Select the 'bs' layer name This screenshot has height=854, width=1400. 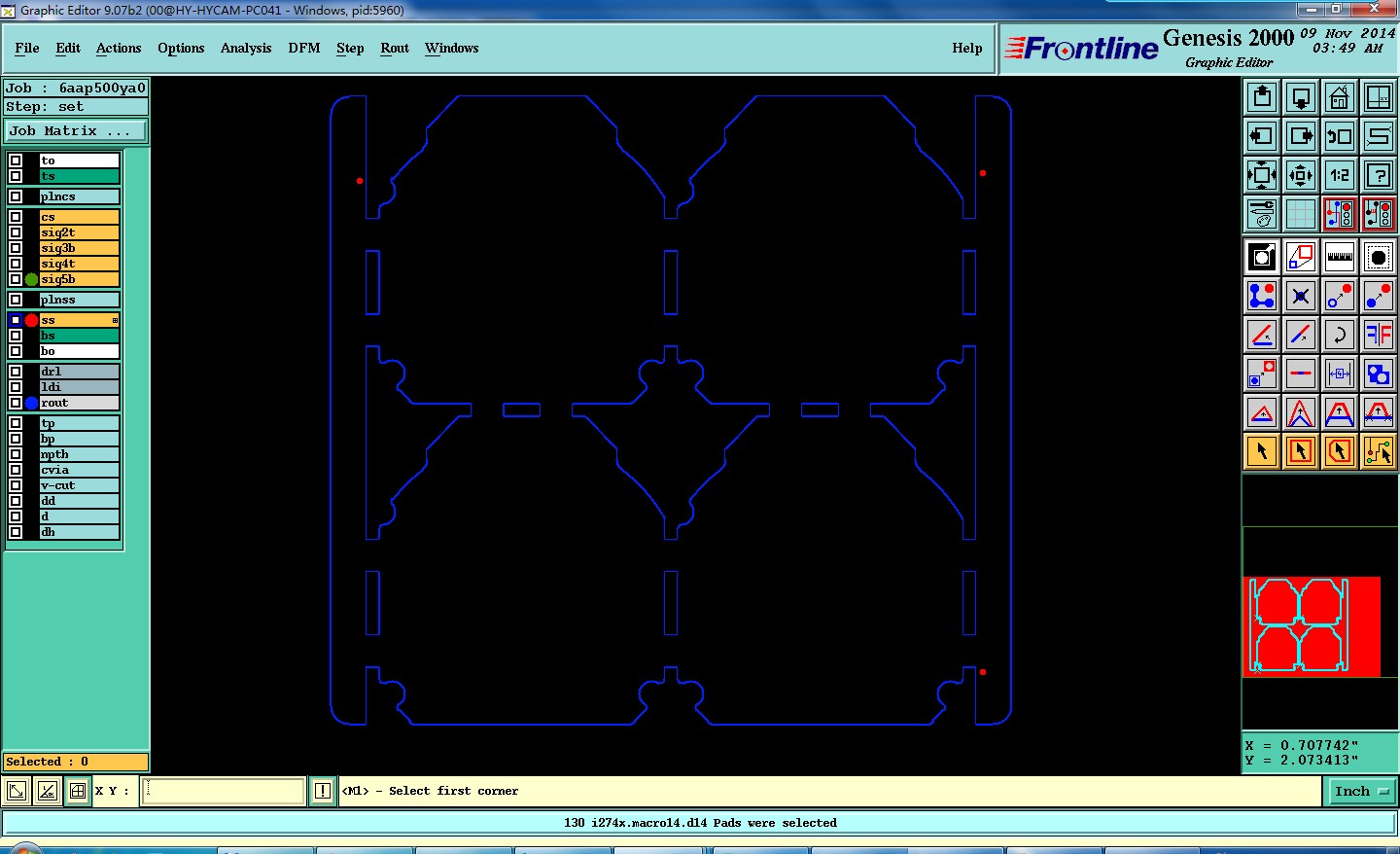click(79, 336)
